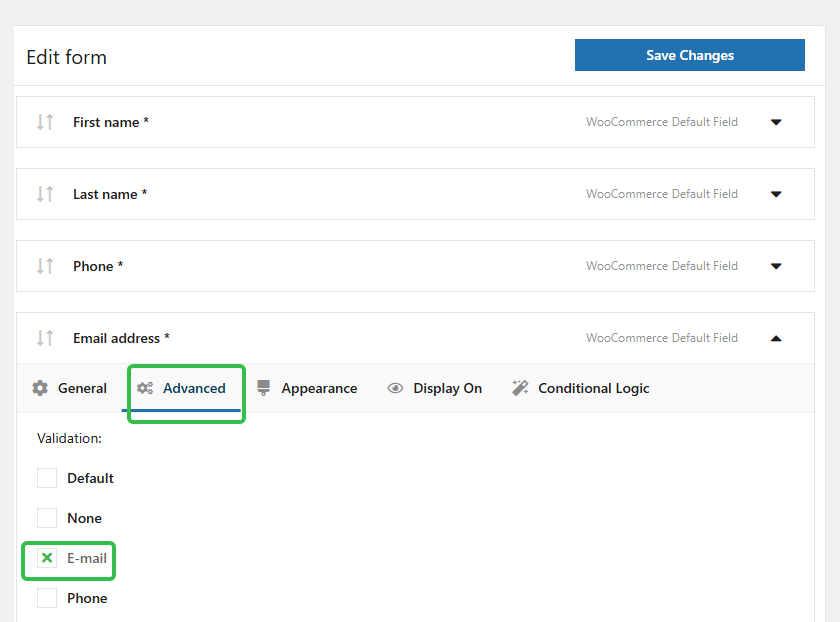Click the sort arrows icon for First name
This screenshot has width=840, height=622.
coord(45,122)
